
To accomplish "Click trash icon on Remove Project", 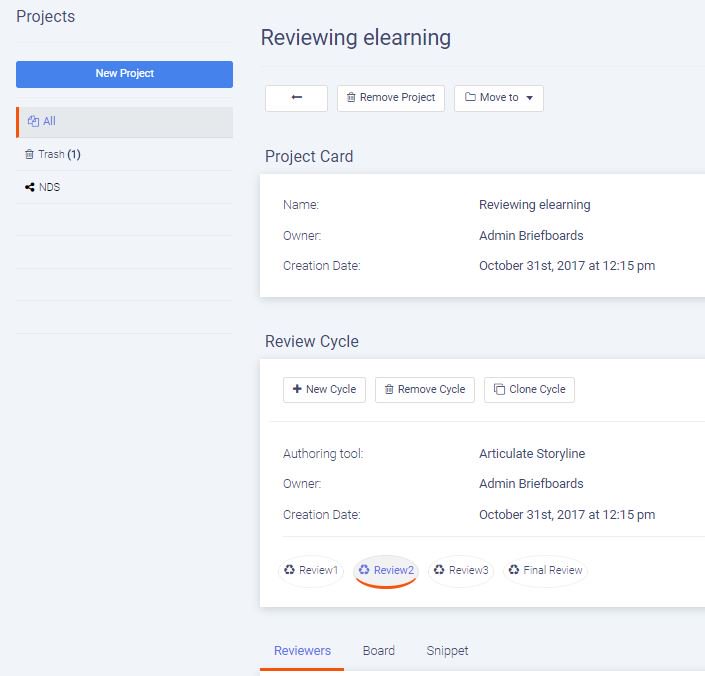I will tap(351, 97).
